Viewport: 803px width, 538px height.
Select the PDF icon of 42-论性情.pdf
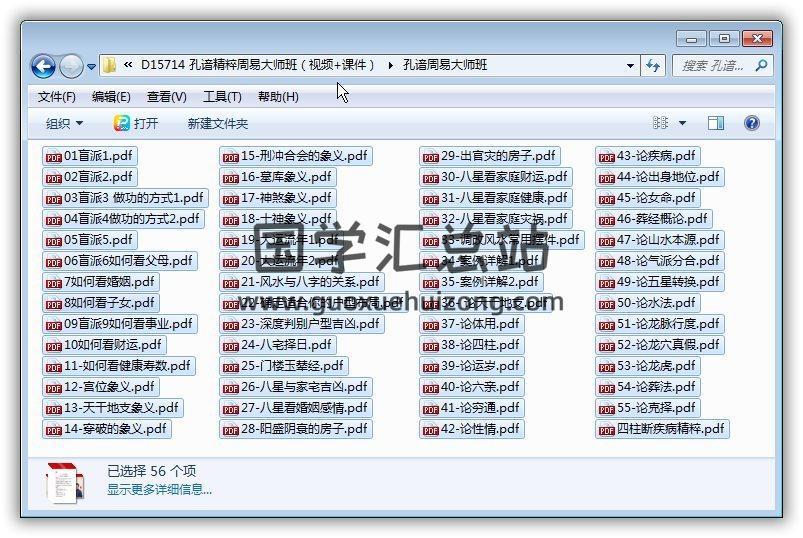point(431,430)
